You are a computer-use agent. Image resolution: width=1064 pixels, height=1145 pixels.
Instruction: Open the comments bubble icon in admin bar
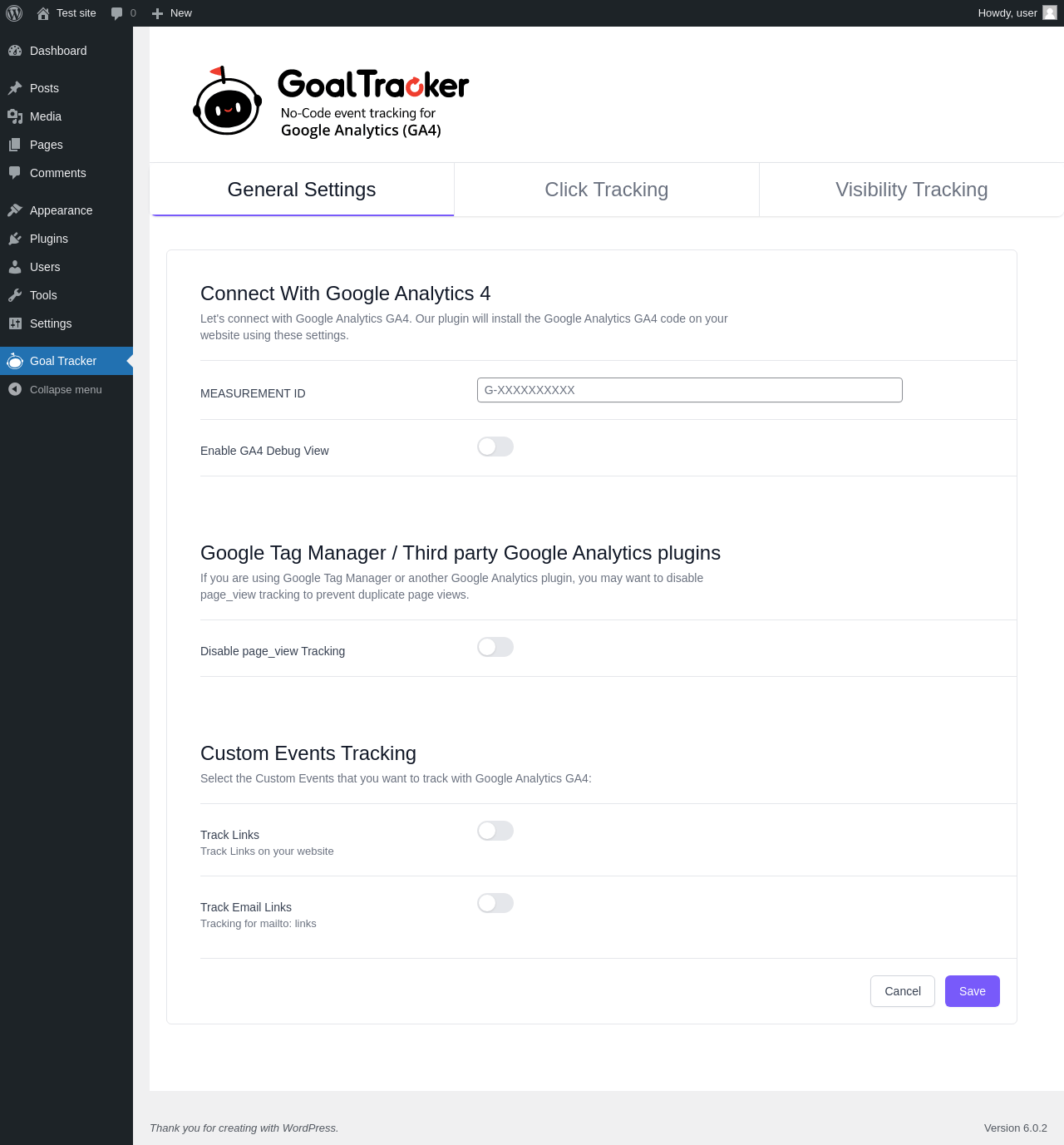[116, 13]
